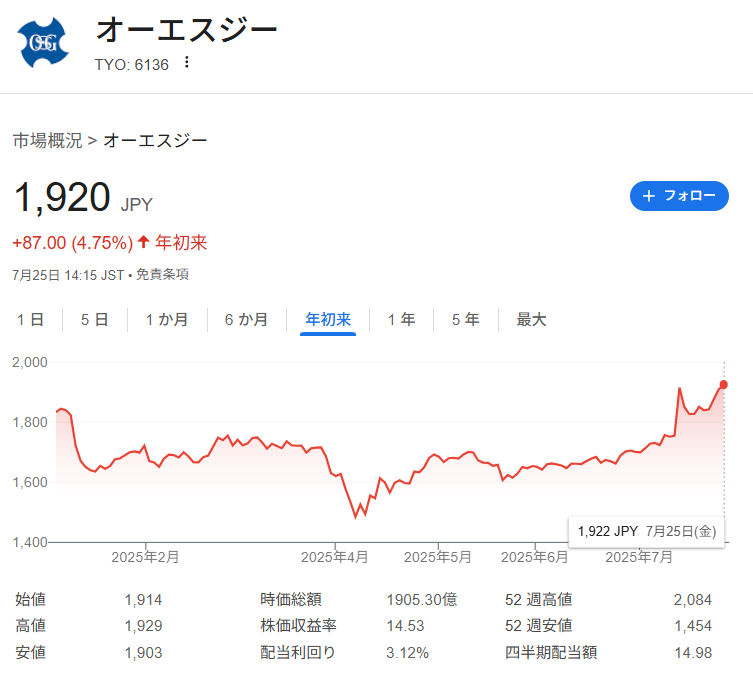This screenshot has height=682, width=753.
Task: Click the 1,914 opening price value
Action: 143,600
